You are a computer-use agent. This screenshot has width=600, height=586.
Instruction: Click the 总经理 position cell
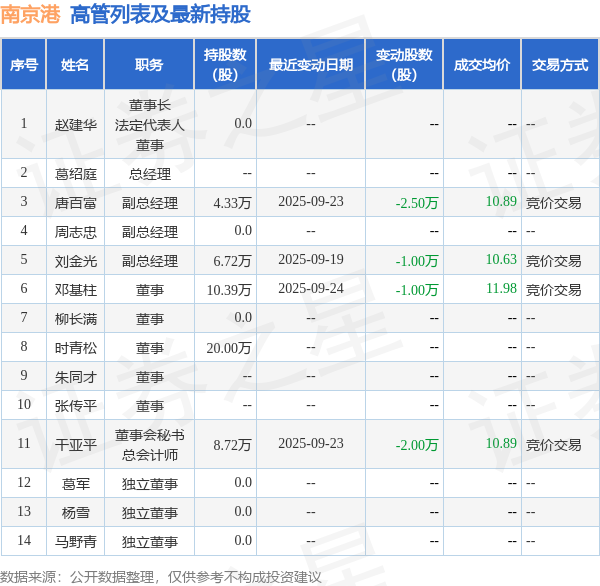coord(150,174)
